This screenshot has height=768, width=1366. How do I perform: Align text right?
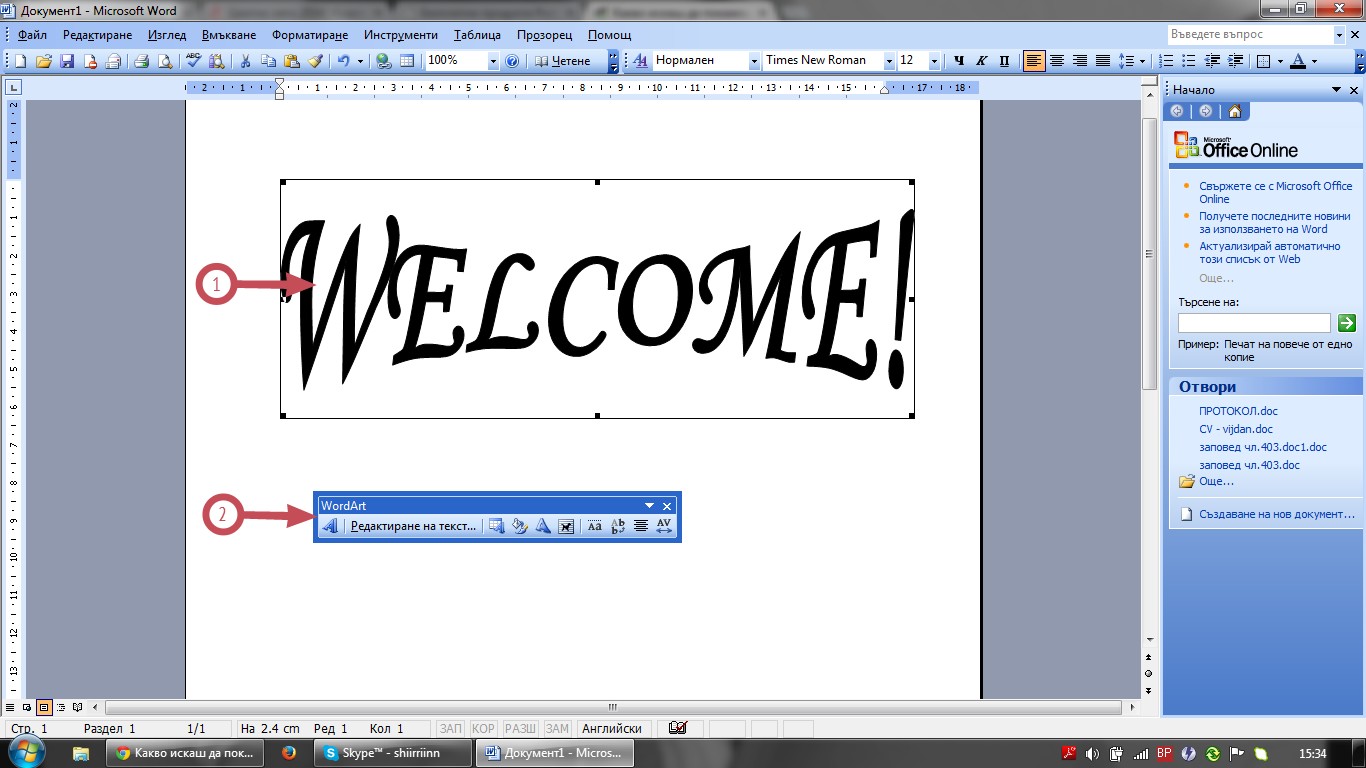1080,61
